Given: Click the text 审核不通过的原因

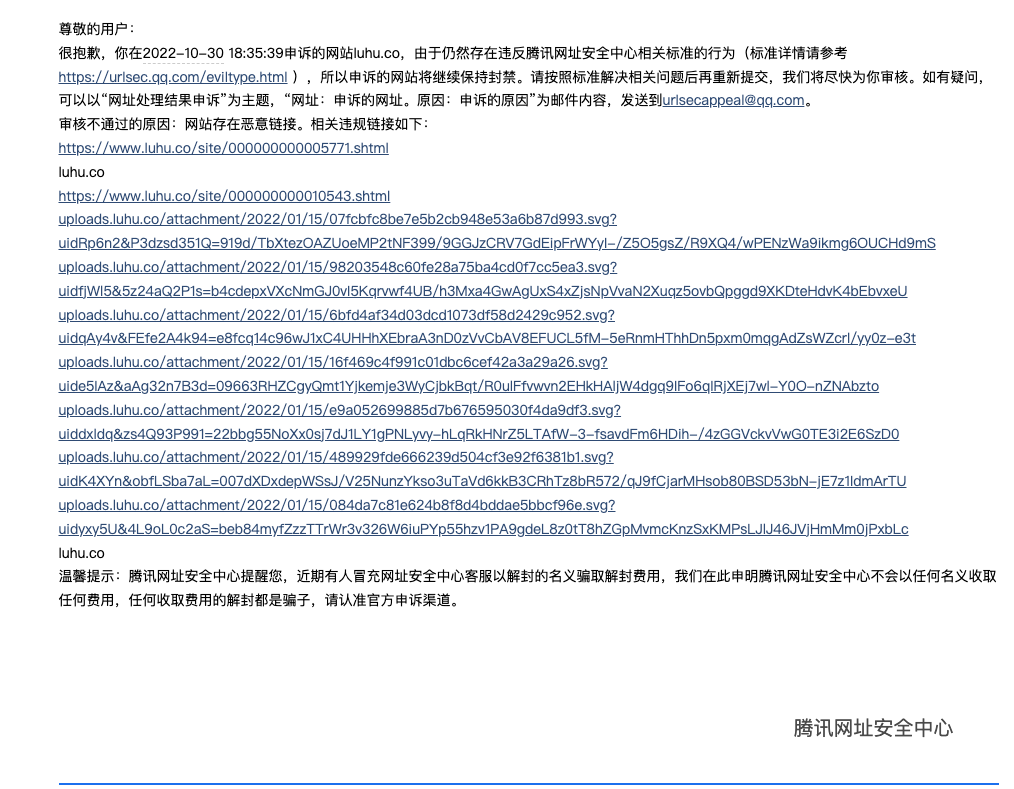Looking at the screenshot, I should pos(114,124).
